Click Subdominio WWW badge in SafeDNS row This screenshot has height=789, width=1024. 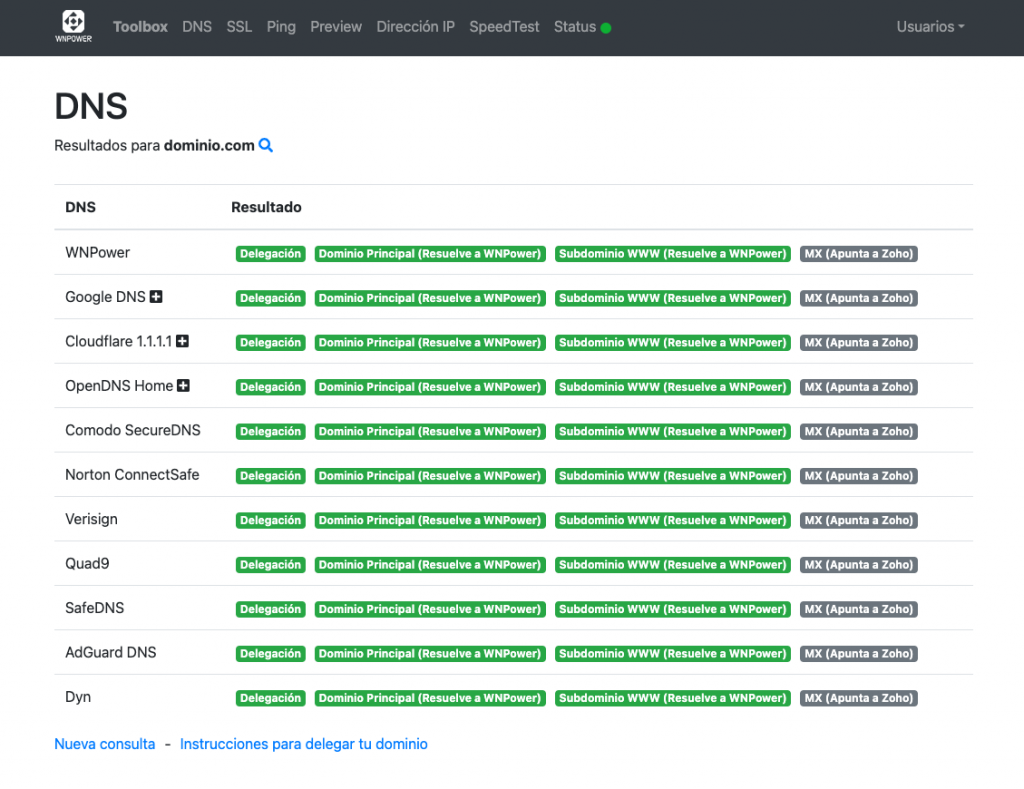[x=673, y=609]
